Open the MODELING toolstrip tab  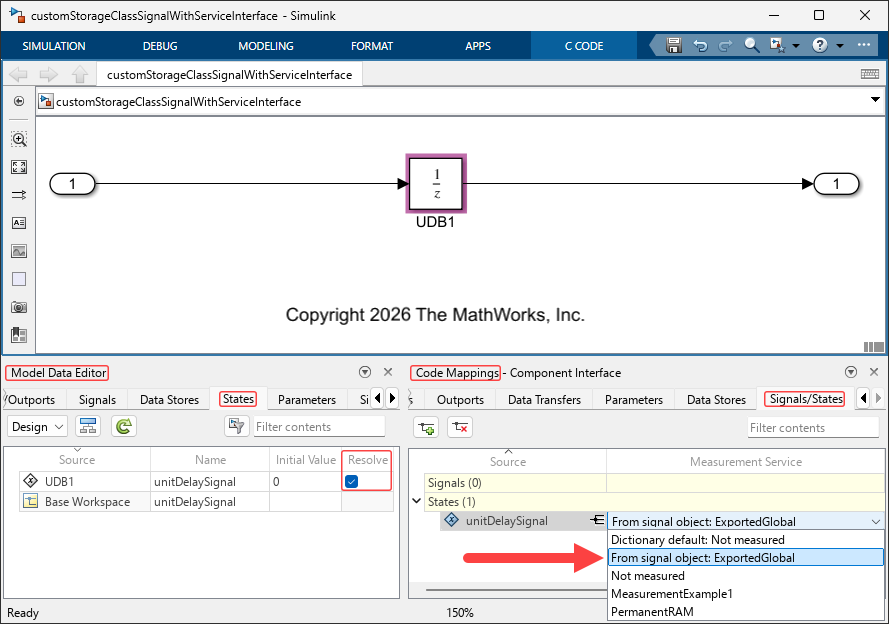click(x=266, y=46)
